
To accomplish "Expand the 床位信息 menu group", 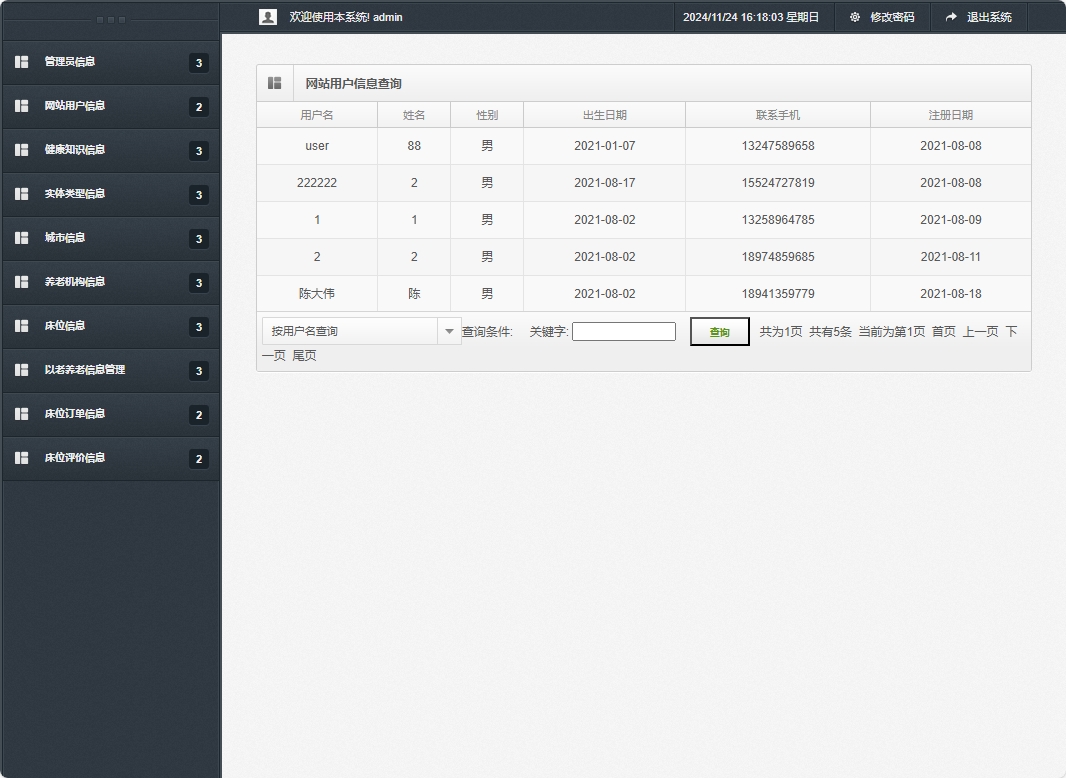I will click(x=65, y=326).
